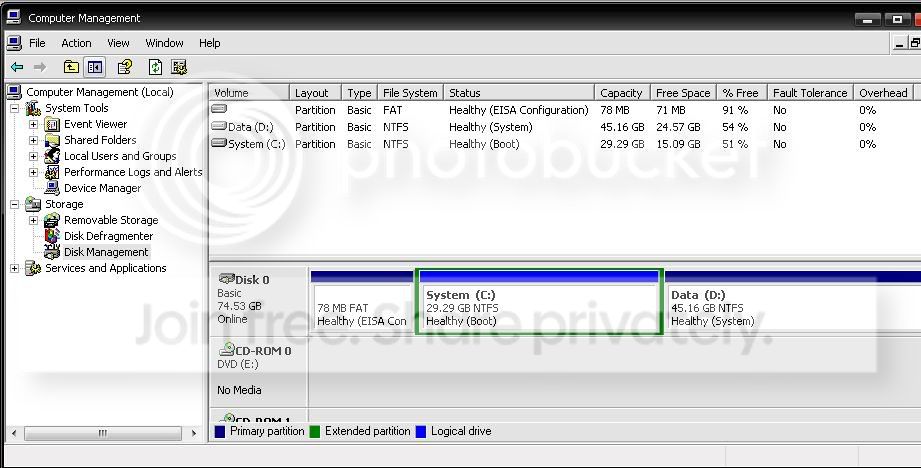Click the Disk Defragmenter icon
Image resolution: width=921 pixels, height=468 pixels.
[52, 236]
